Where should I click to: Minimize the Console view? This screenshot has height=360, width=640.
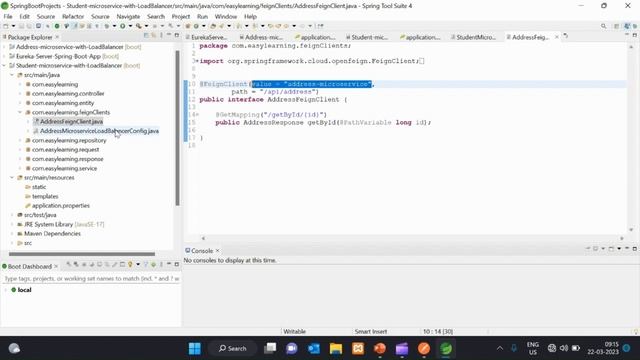[627, 248]
